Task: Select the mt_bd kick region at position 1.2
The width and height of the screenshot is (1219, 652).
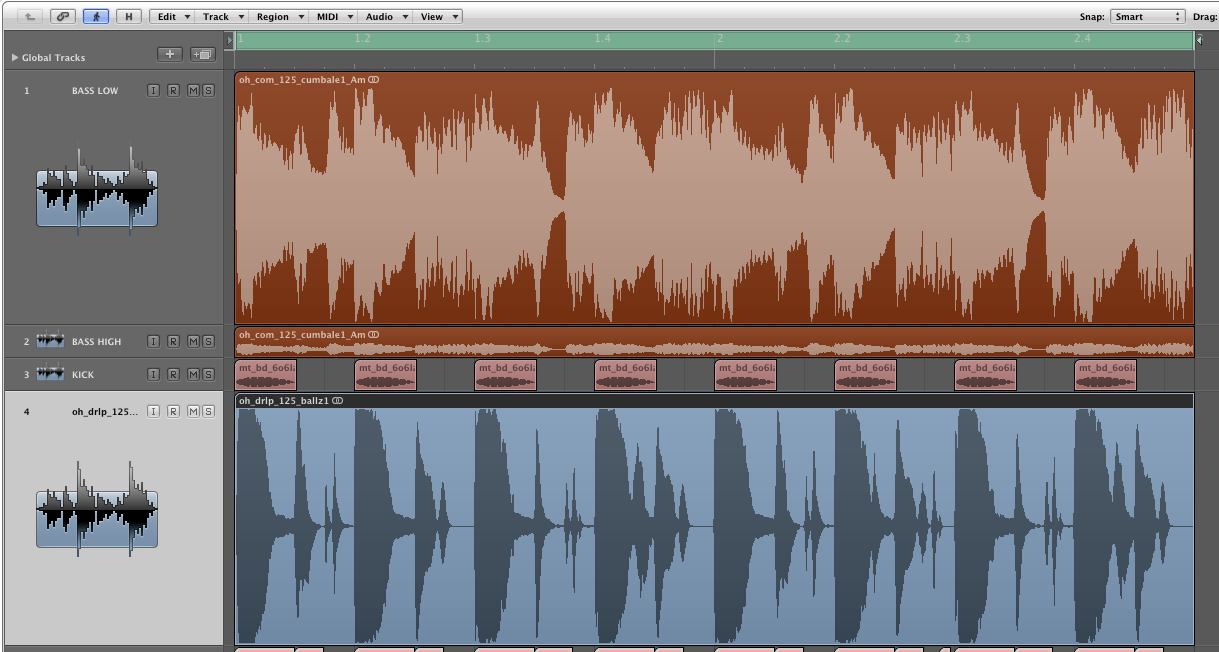Action: click(x=386, y=375)
